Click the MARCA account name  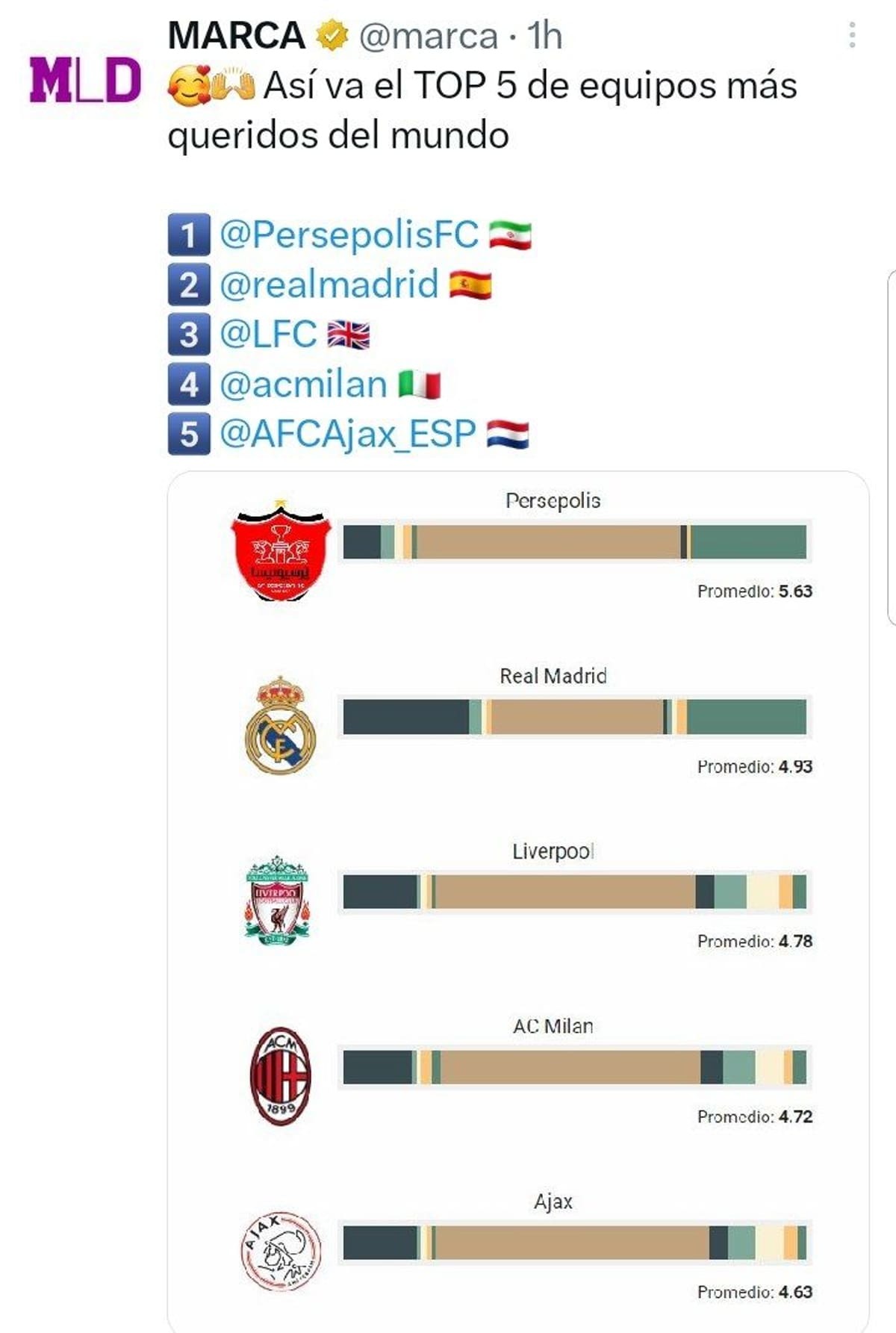pyautogui.click(x=239, y=34)
